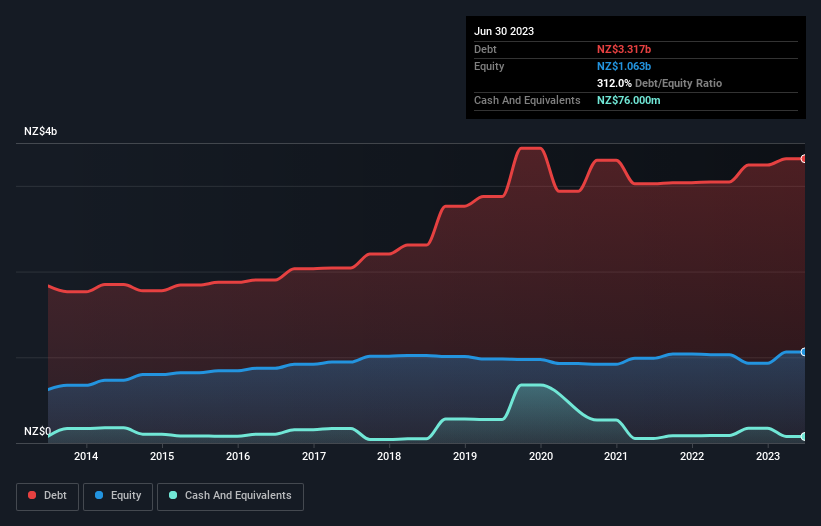
Task: Click the NZ$76.000m cash value
Action: (x=628, y=100)
